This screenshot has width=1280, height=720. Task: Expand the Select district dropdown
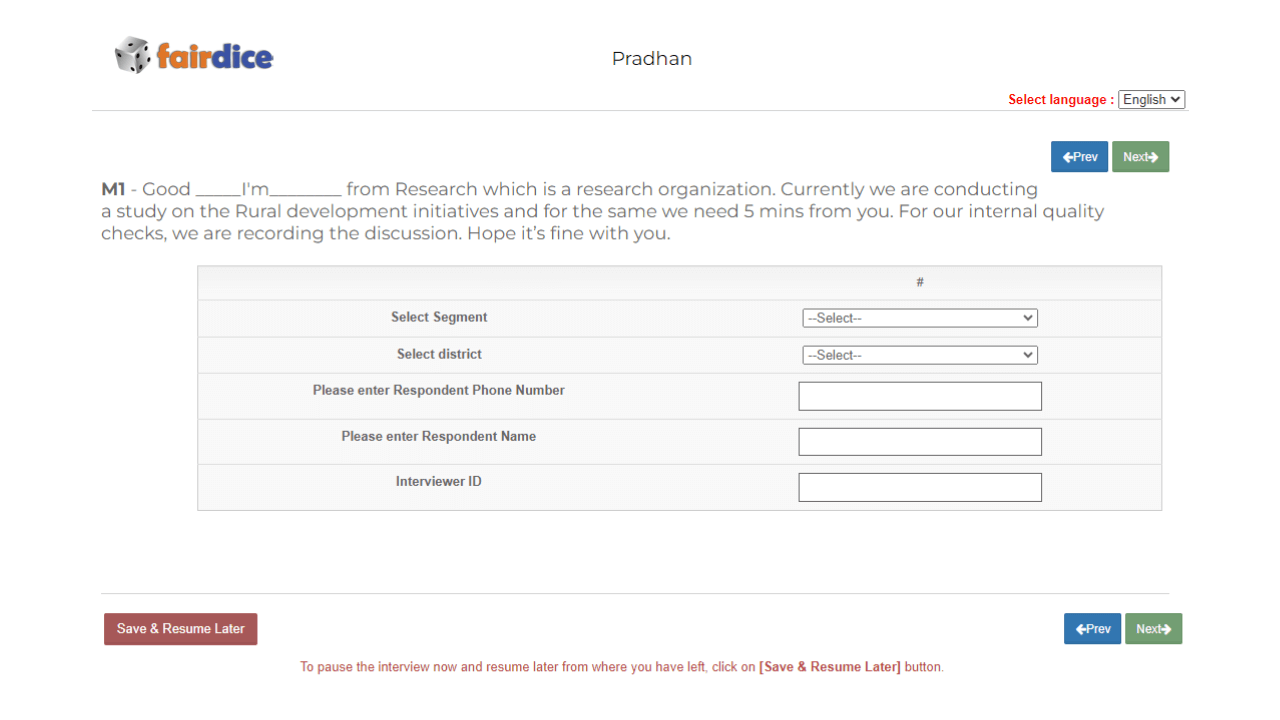919,355
